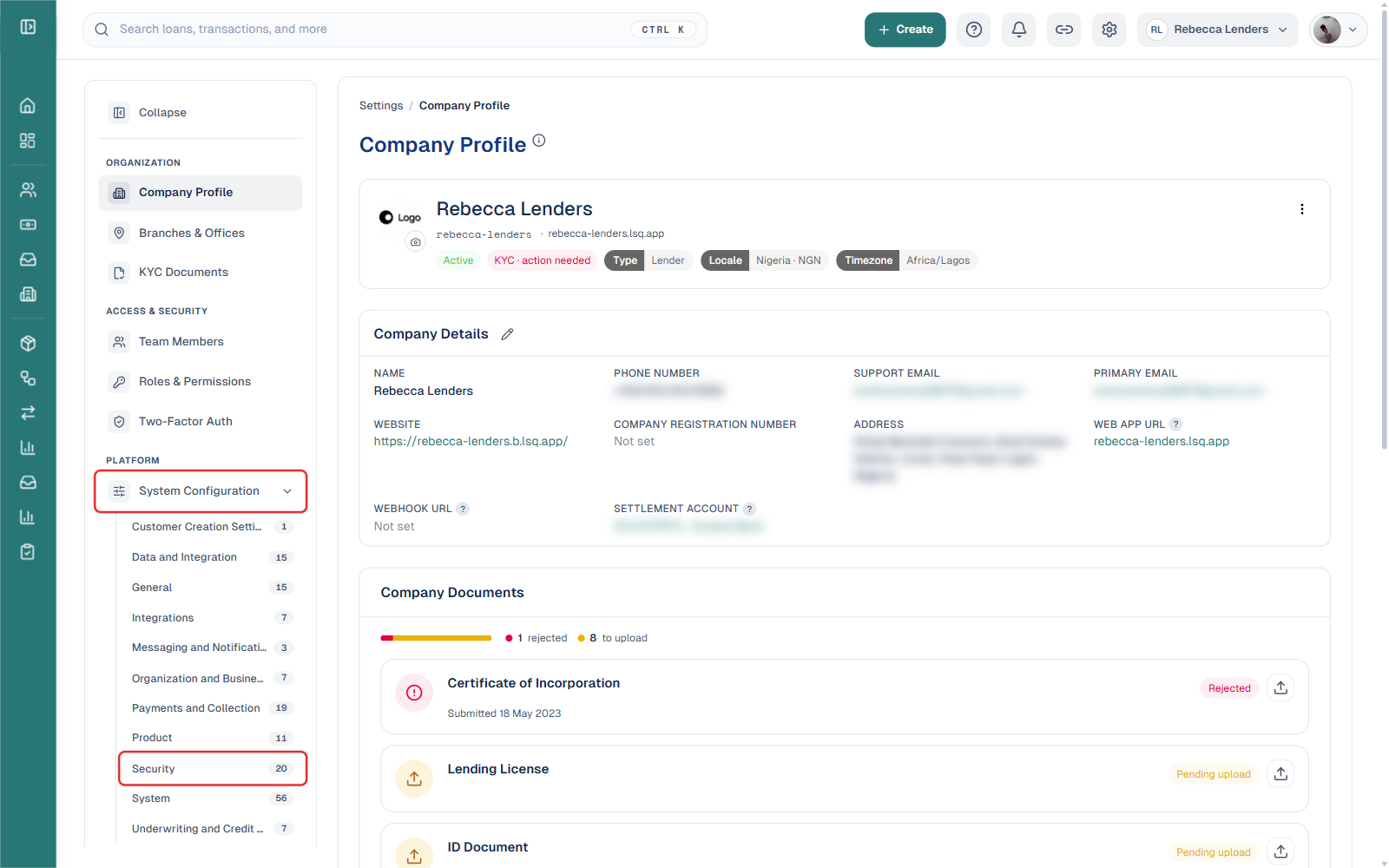Click the Africa/Lagos timezone tag

click(x=938, y=260)
